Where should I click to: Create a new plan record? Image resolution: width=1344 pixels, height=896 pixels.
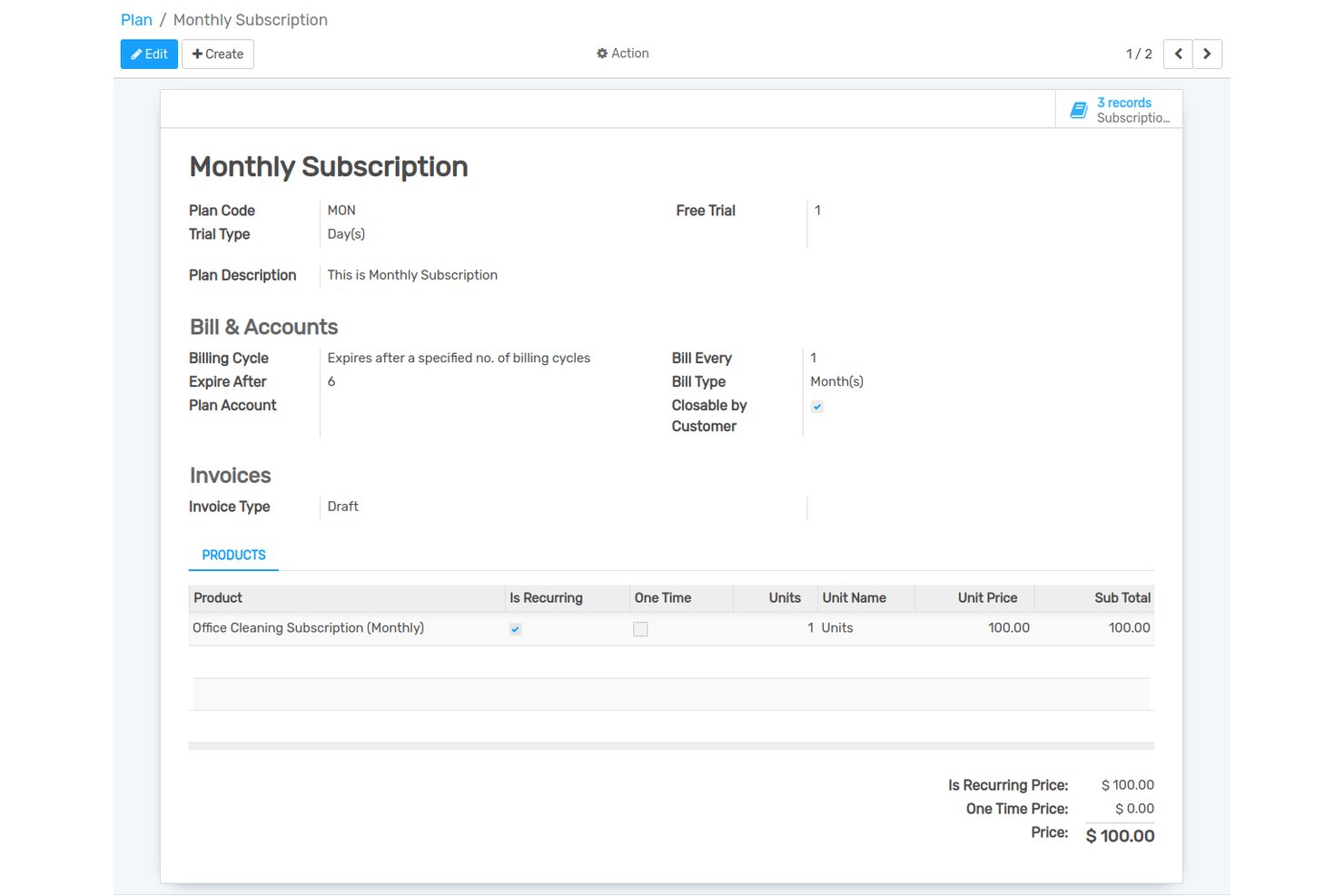coord(218,54)
